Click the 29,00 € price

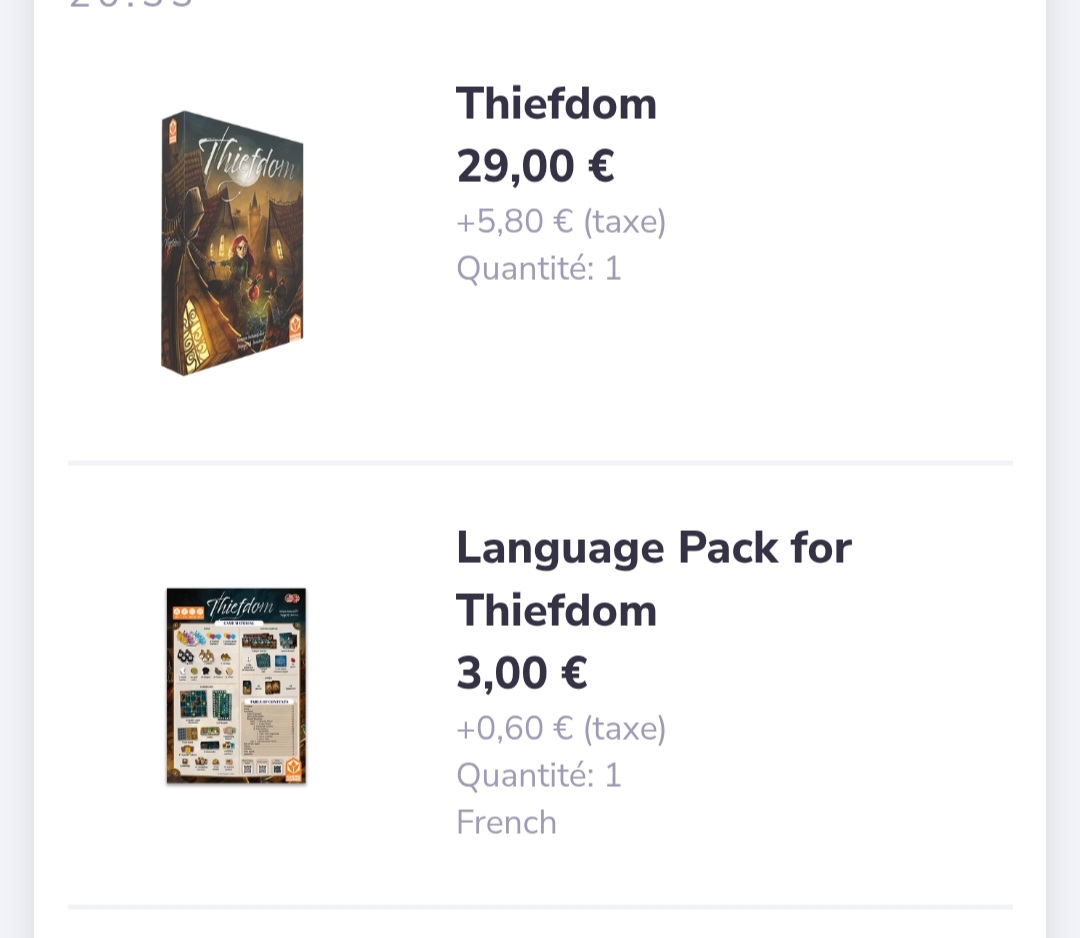pos(535,166)
